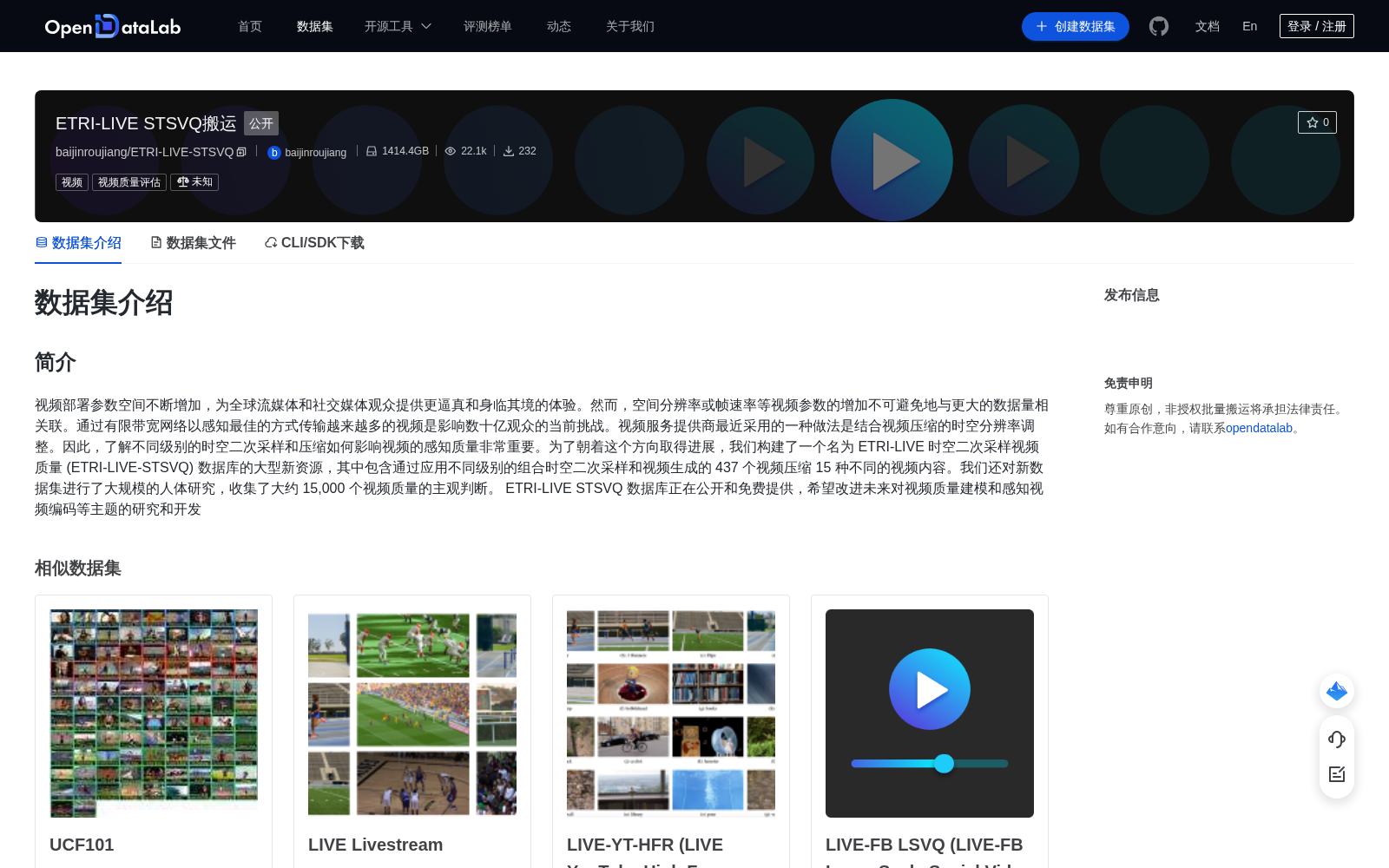Click the storage size icon 1414.4GB
The height and width of the screenshot is (868, 1389).
[x=372, y=151]
